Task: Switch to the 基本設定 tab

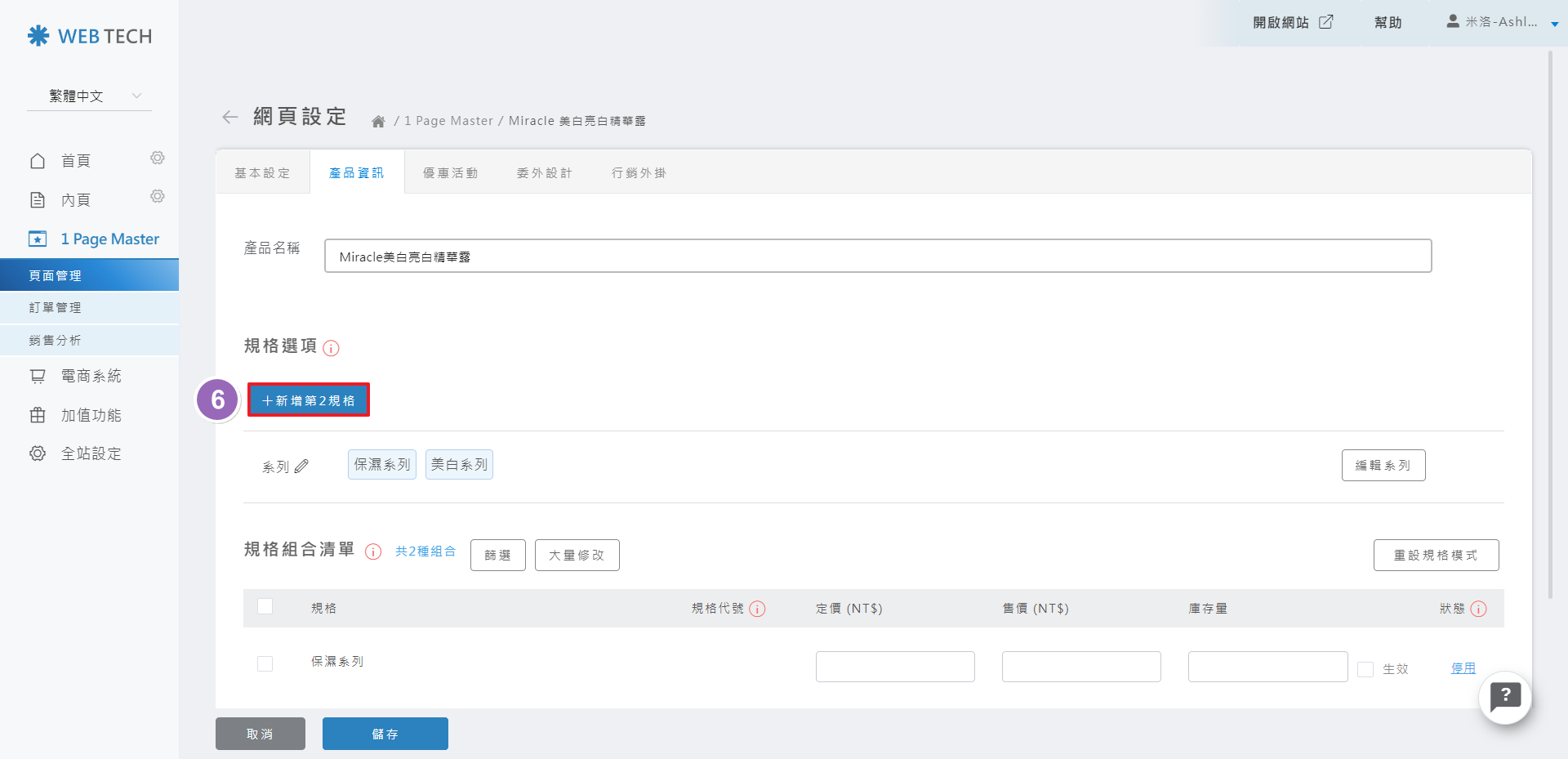Action: coord(262,173)
